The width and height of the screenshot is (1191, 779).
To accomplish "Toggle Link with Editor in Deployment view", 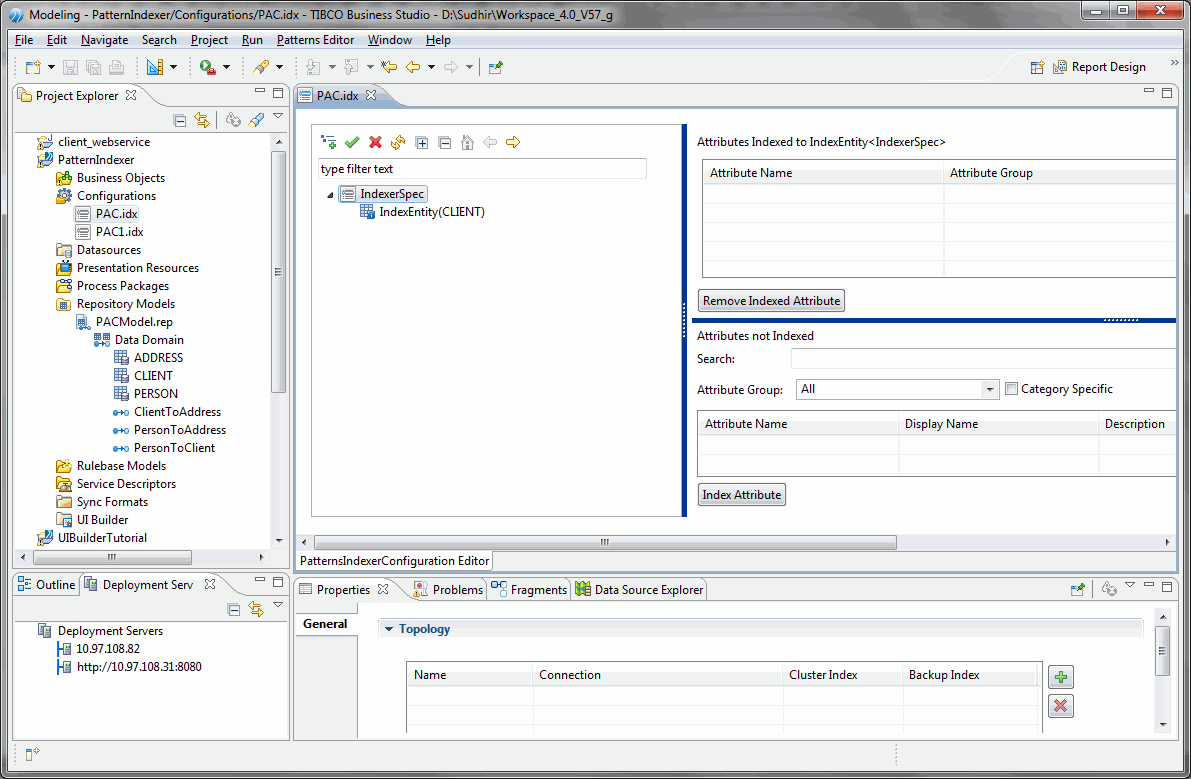I will 256,610.
